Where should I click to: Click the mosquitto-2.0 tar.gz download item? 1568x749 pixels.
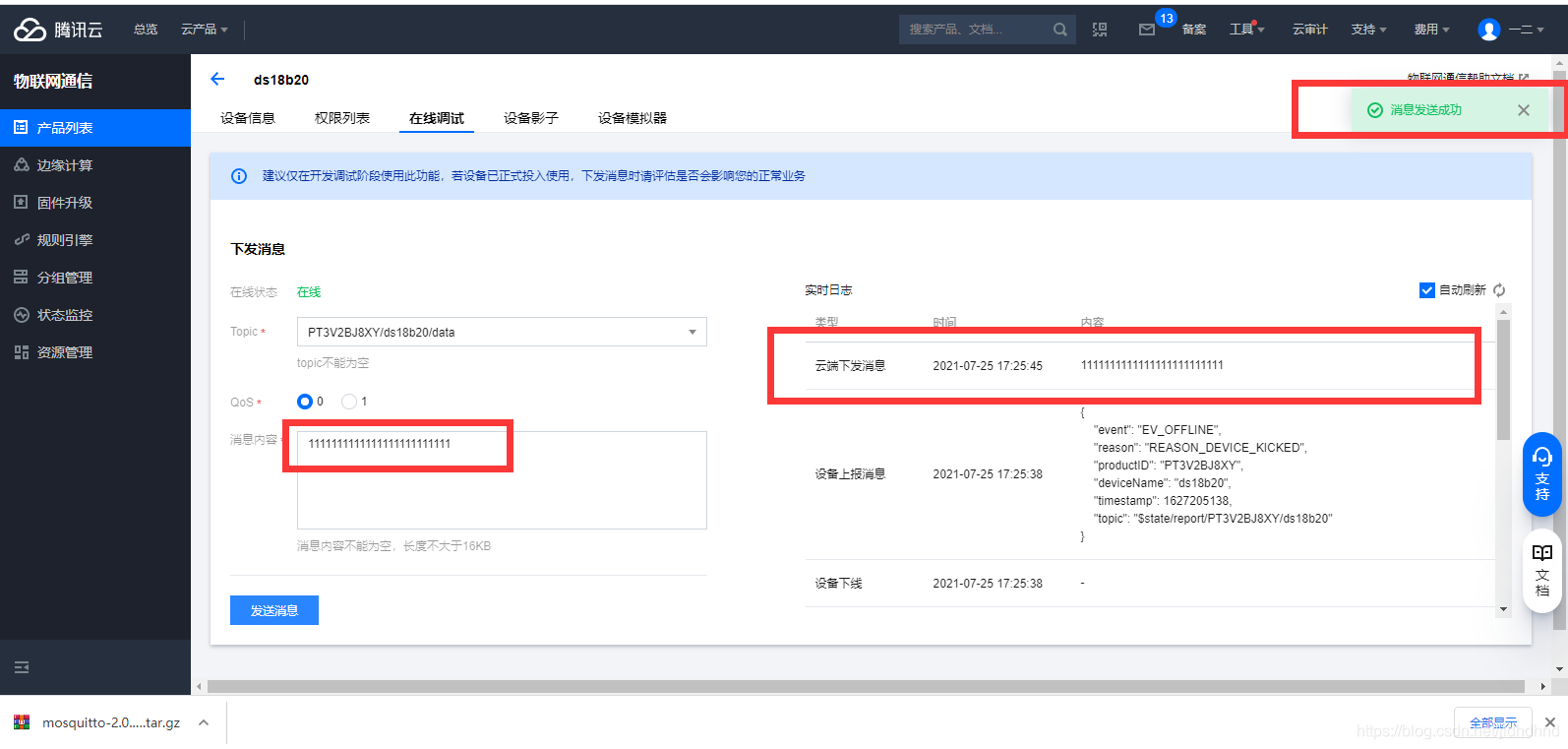111,722
